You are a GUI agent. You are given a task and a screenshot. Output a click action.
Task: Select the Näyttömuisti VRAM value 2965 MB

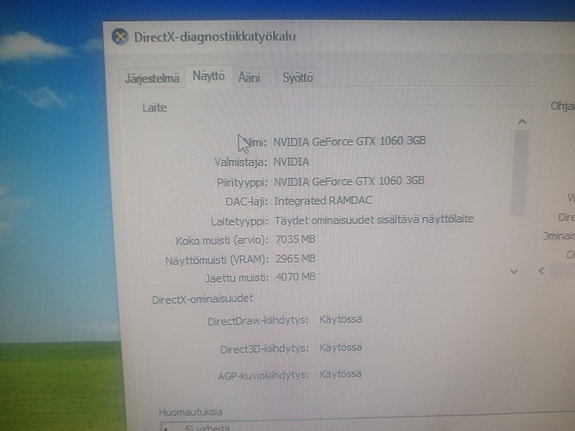tap(296, 259)
